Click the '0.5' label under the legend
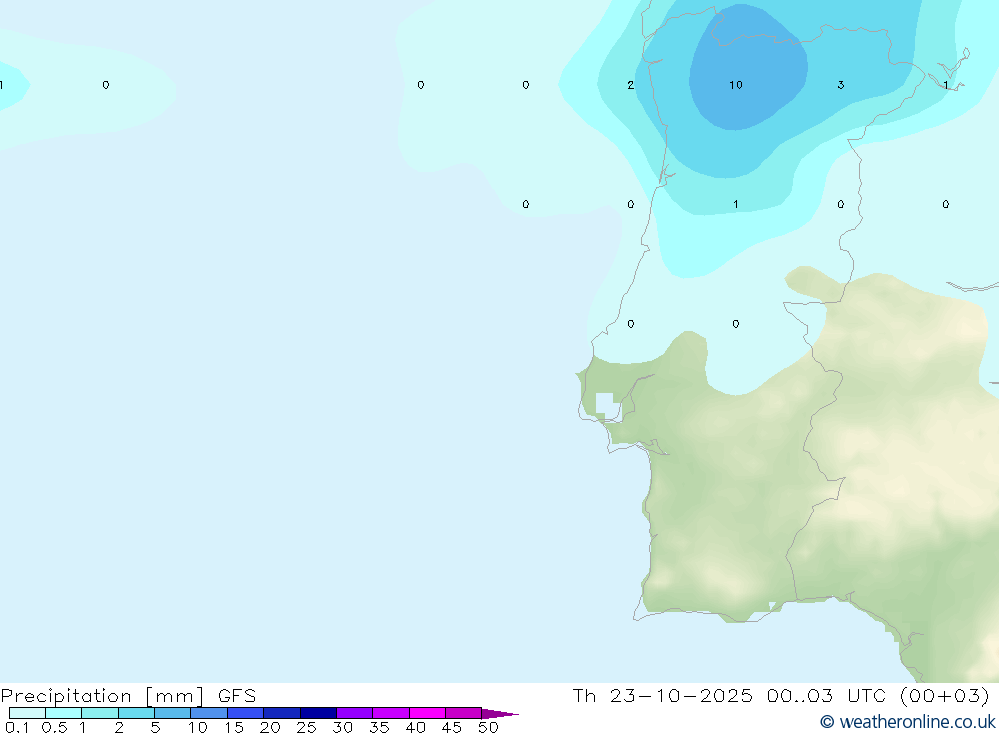1000x733 pixels. click(x=54, y=727)
